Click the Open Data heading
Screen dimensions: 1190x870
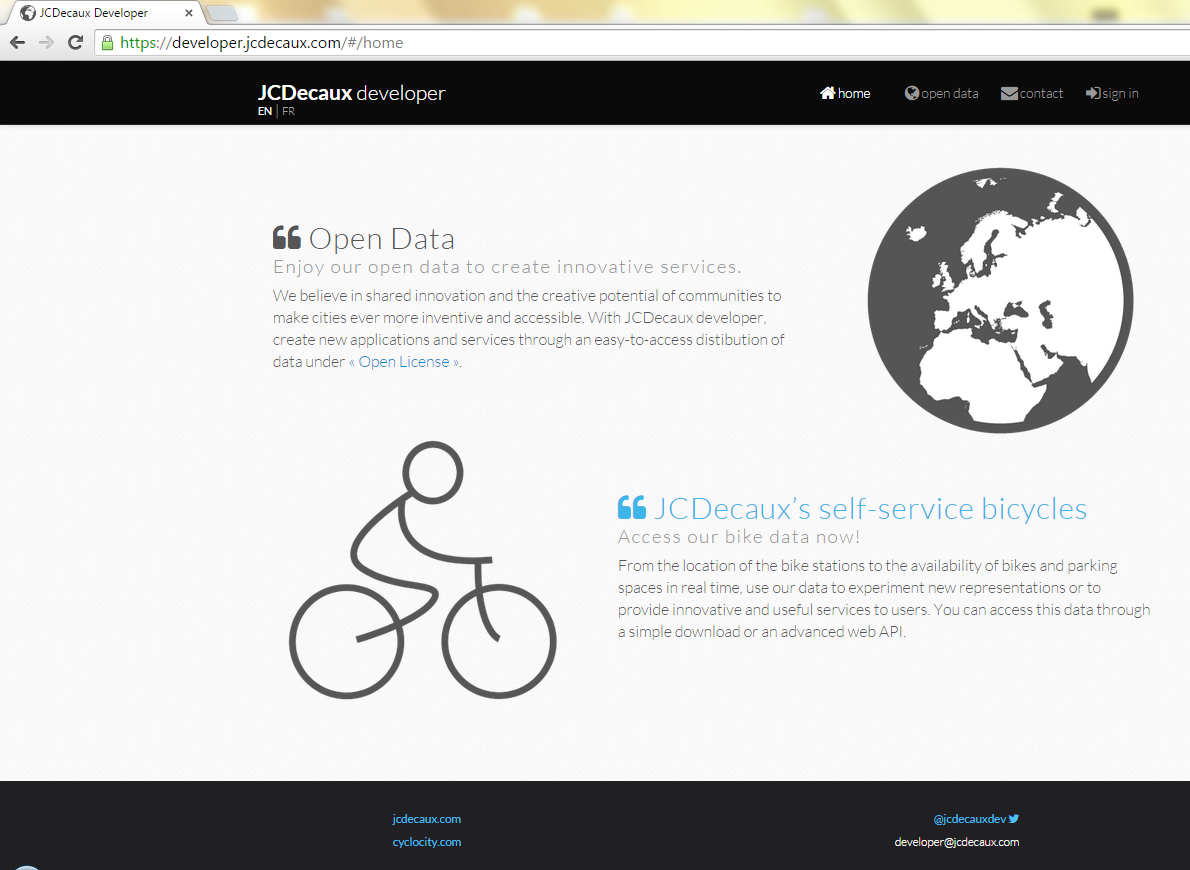tap(382, 238)
